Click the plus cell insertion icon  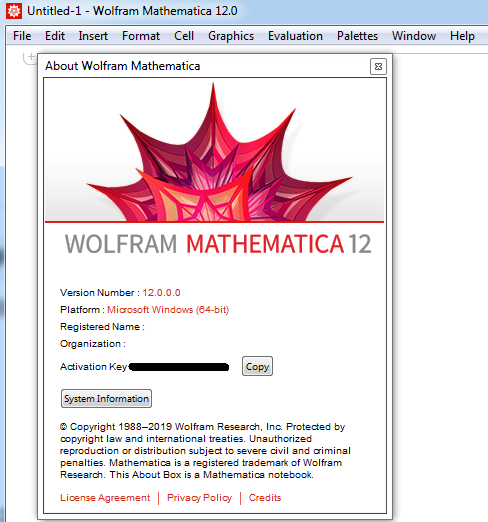click(31, 57)
